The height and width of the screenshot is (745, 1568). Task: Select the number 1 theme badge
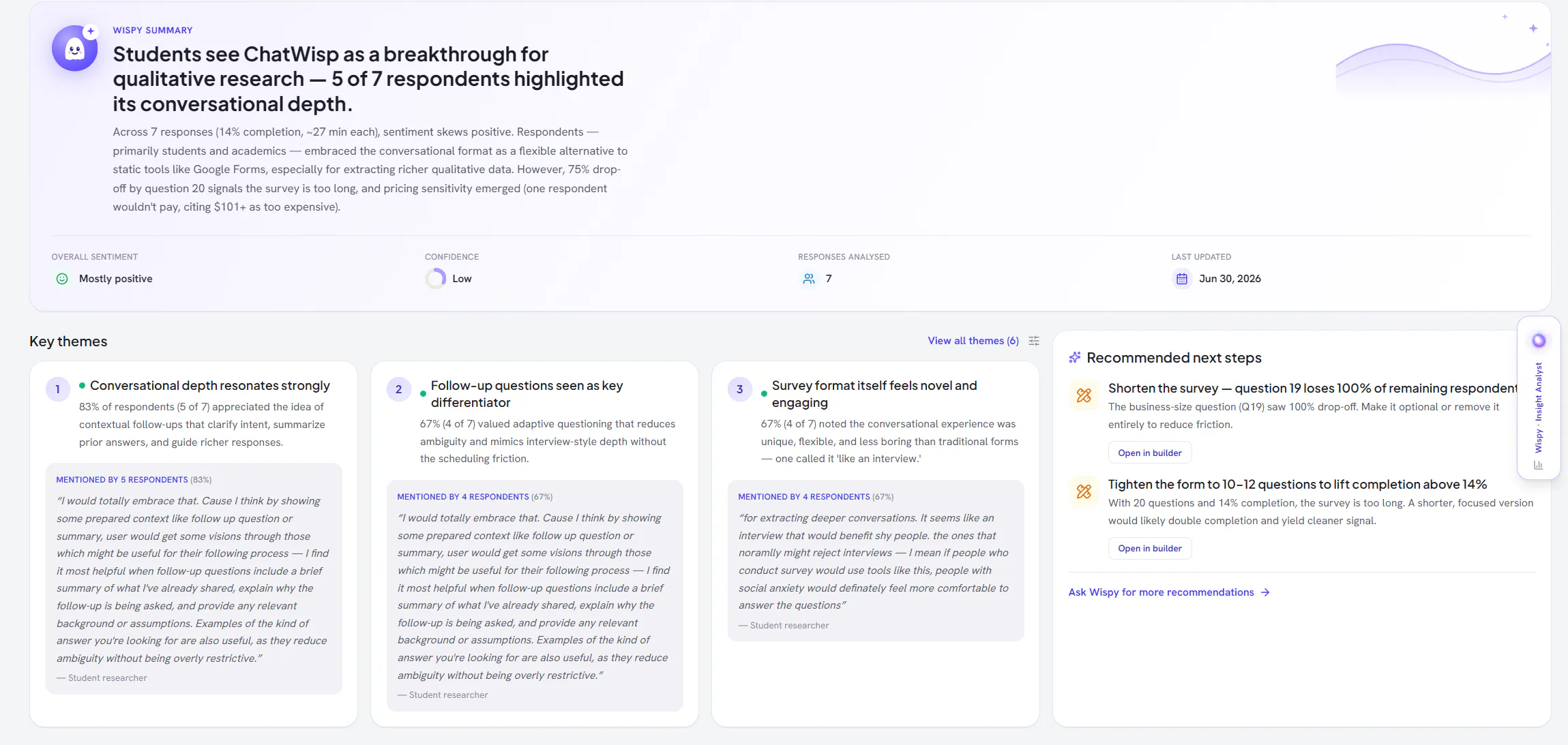coord(58,389)
